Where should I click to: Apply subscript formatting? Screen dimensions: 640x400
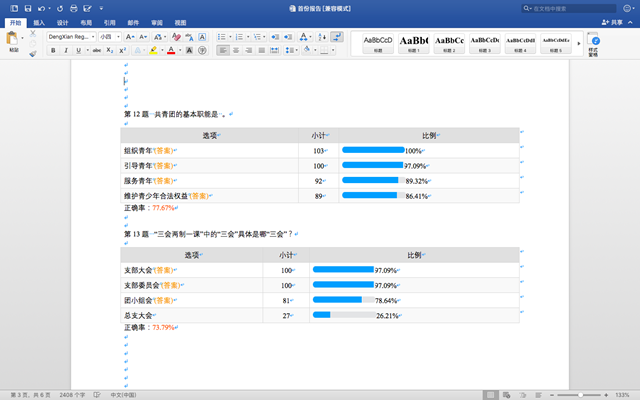[x=108, y=50]
